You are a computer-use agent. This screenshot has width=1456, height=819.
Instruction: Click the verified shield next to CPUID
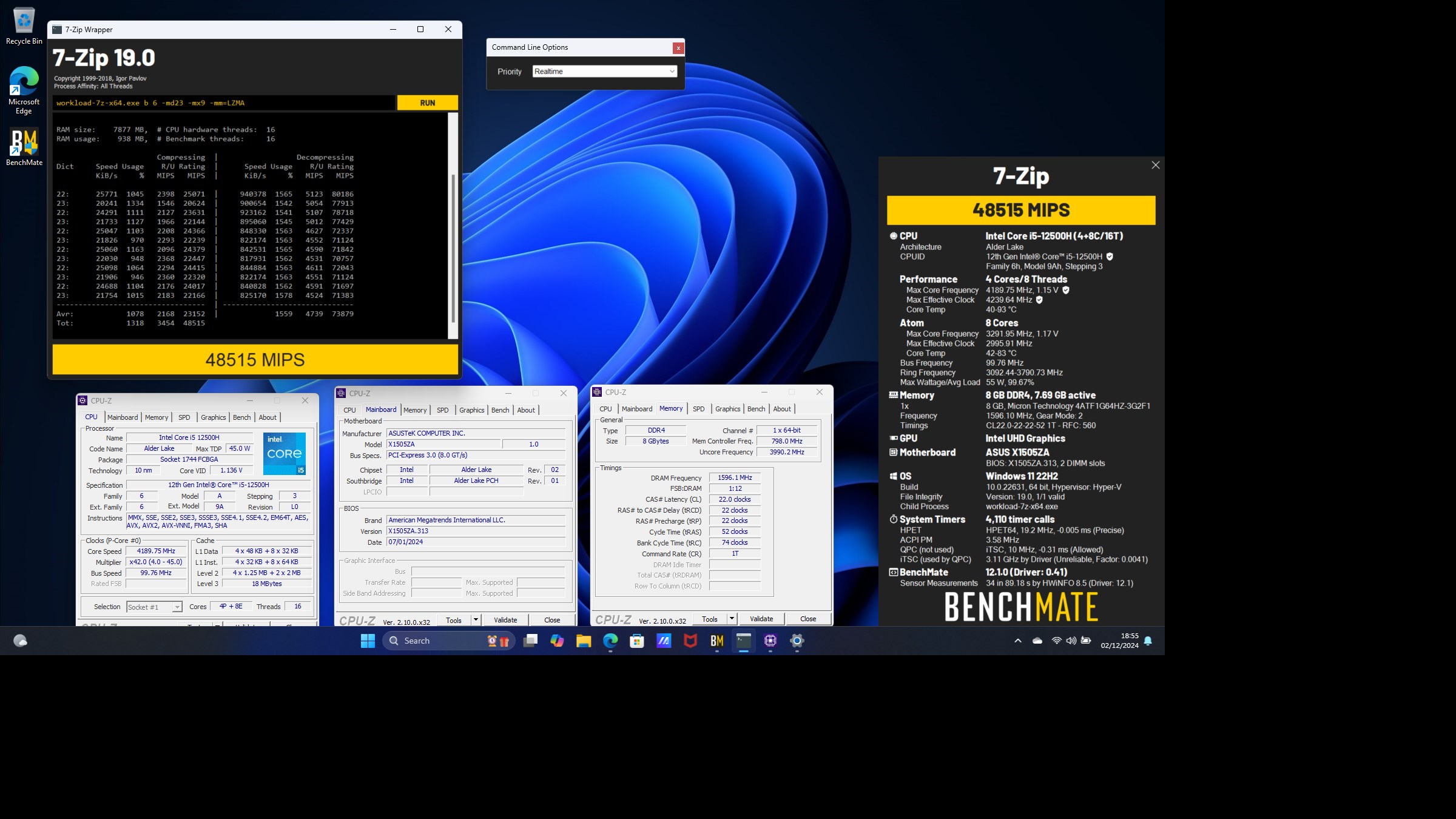click(1110, 257)
